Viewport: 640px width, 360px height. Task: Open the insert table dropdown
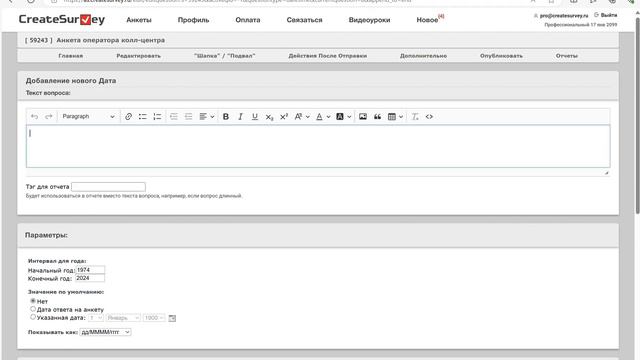click(395, 117)
